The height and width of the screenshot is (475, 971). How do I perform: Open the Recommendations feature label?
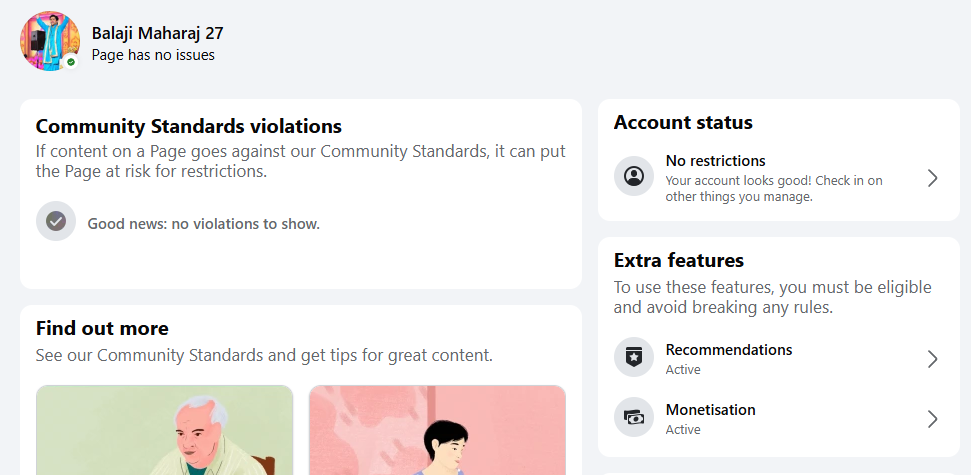[x=729, y=350]
